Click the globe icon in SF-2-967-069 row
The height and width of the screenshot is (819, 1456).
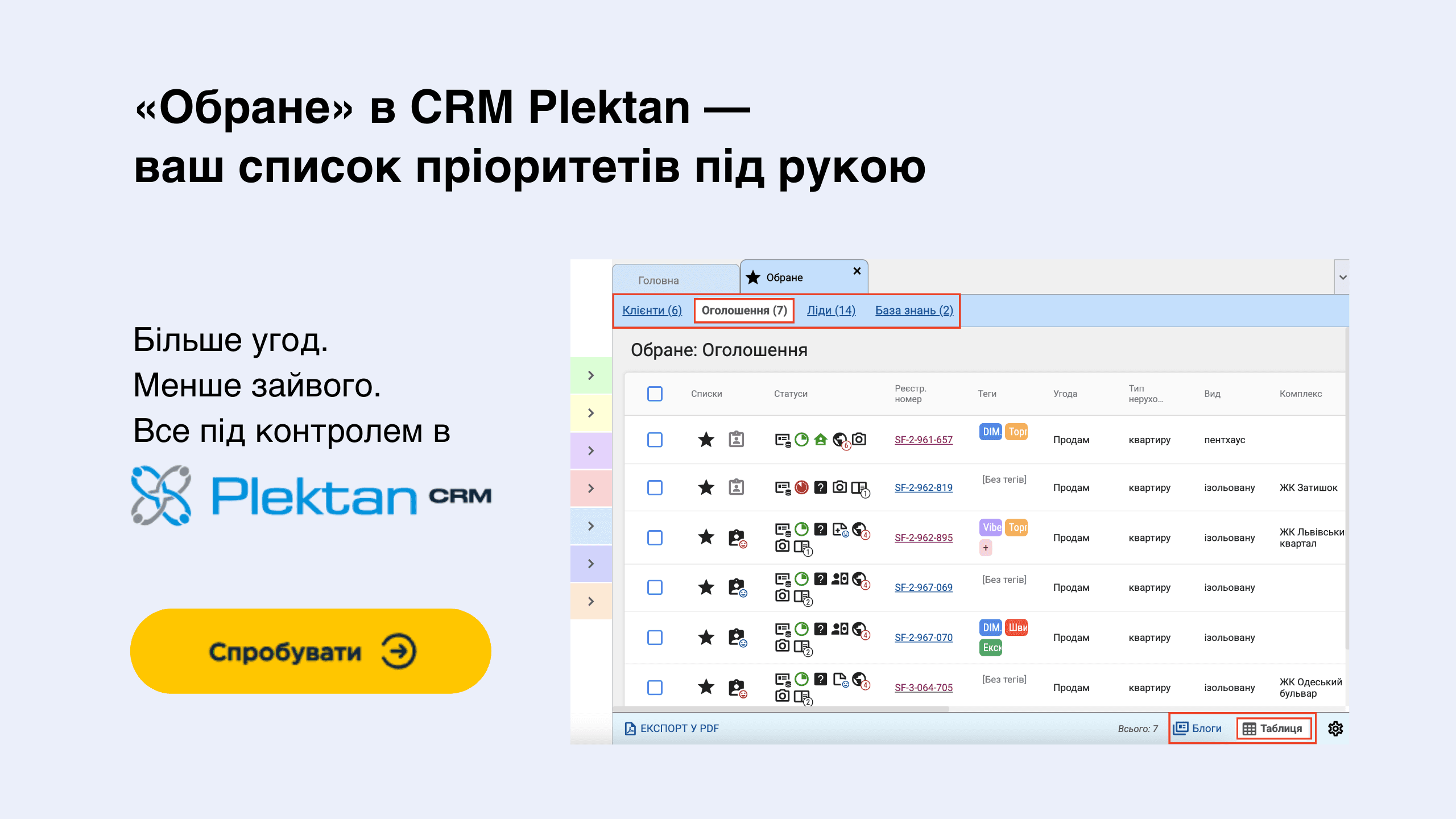[859, 579]
